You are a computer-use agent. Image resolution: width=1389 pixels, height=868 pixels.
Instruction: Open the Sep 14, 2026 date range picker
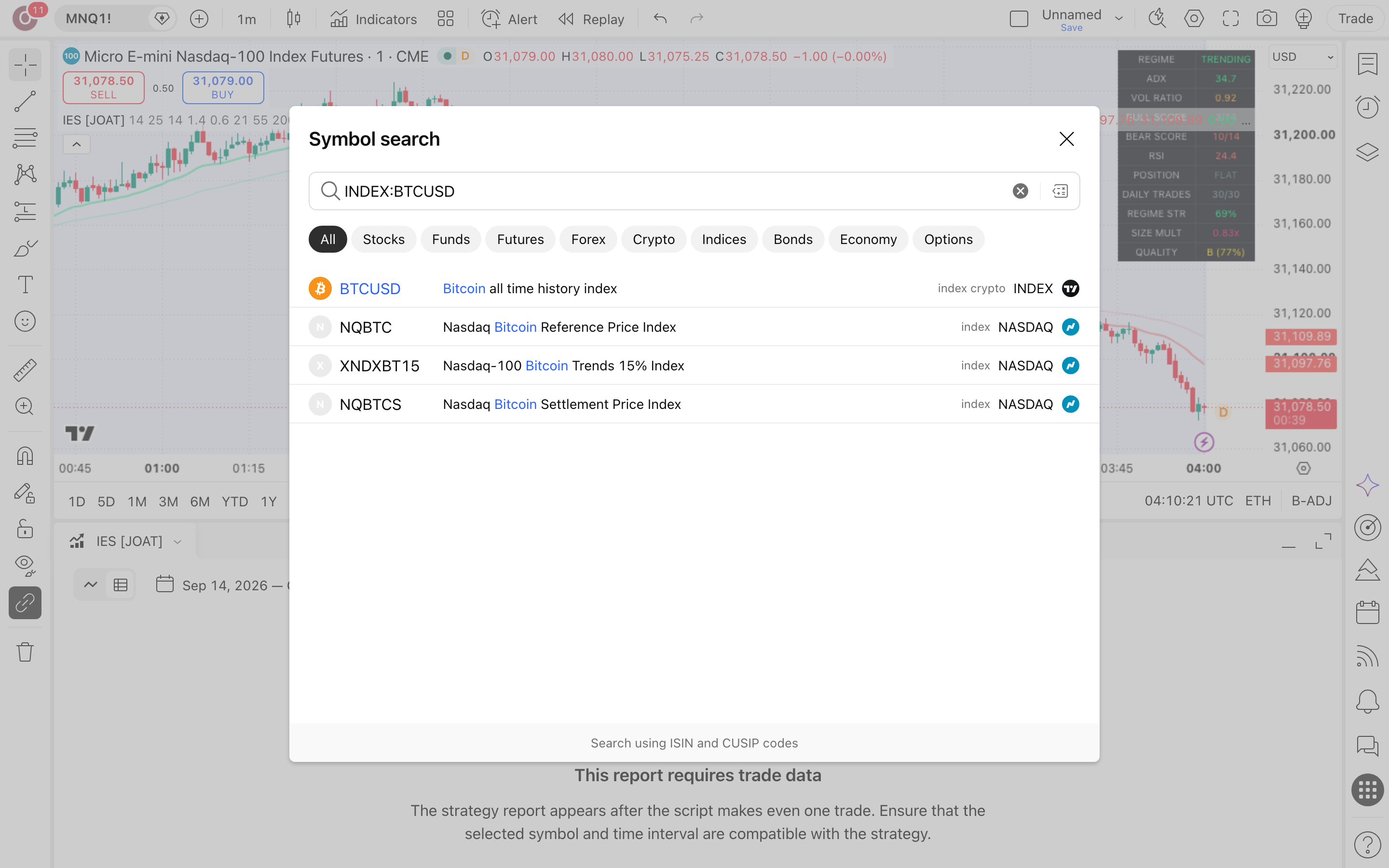tap(224, 585)
